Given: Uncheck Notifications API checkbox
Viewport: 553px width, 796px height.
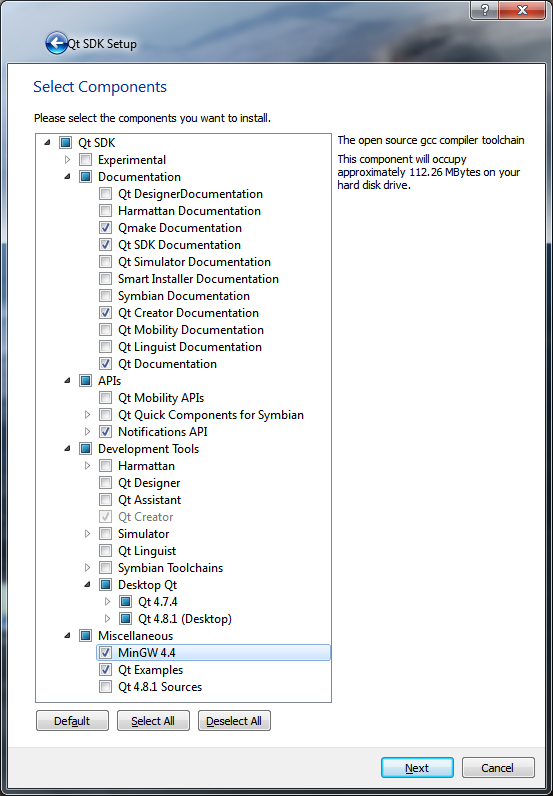Looking at the screenshot, I should pos(105,432).
